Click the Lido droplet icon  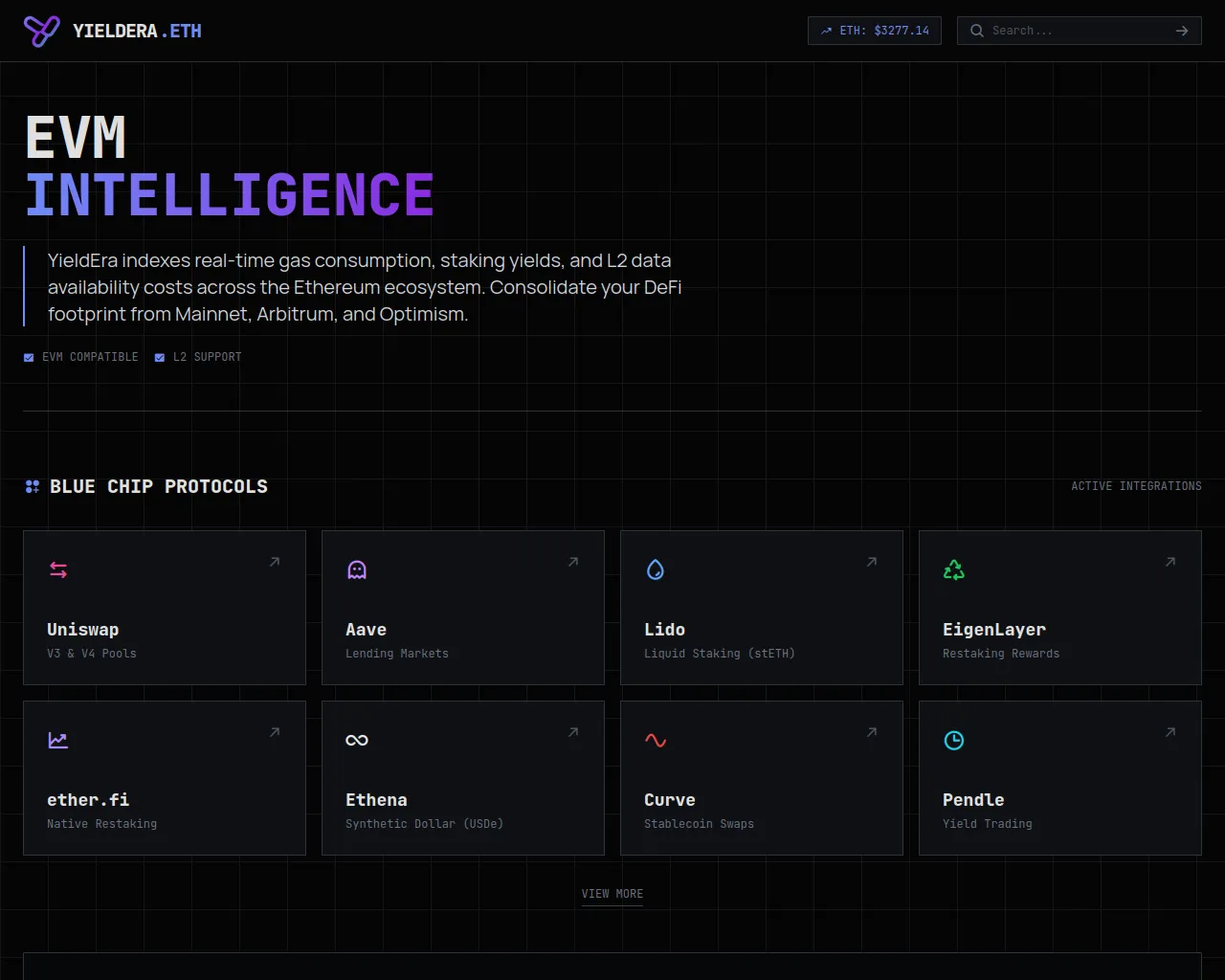pos(656,569)
